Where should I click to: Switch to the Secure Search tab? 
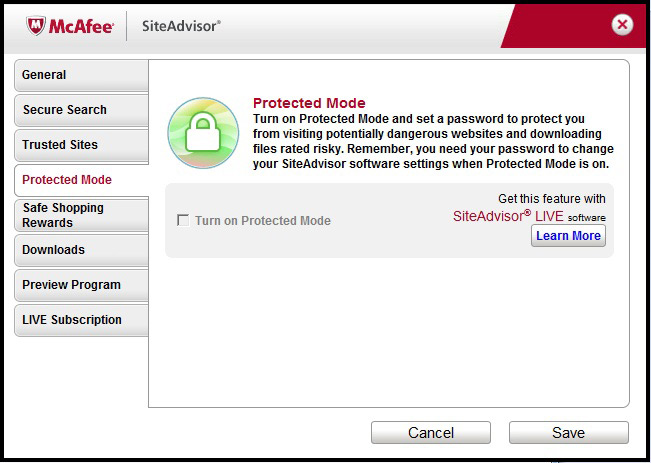pyautogui.click(x=81, y=110)
